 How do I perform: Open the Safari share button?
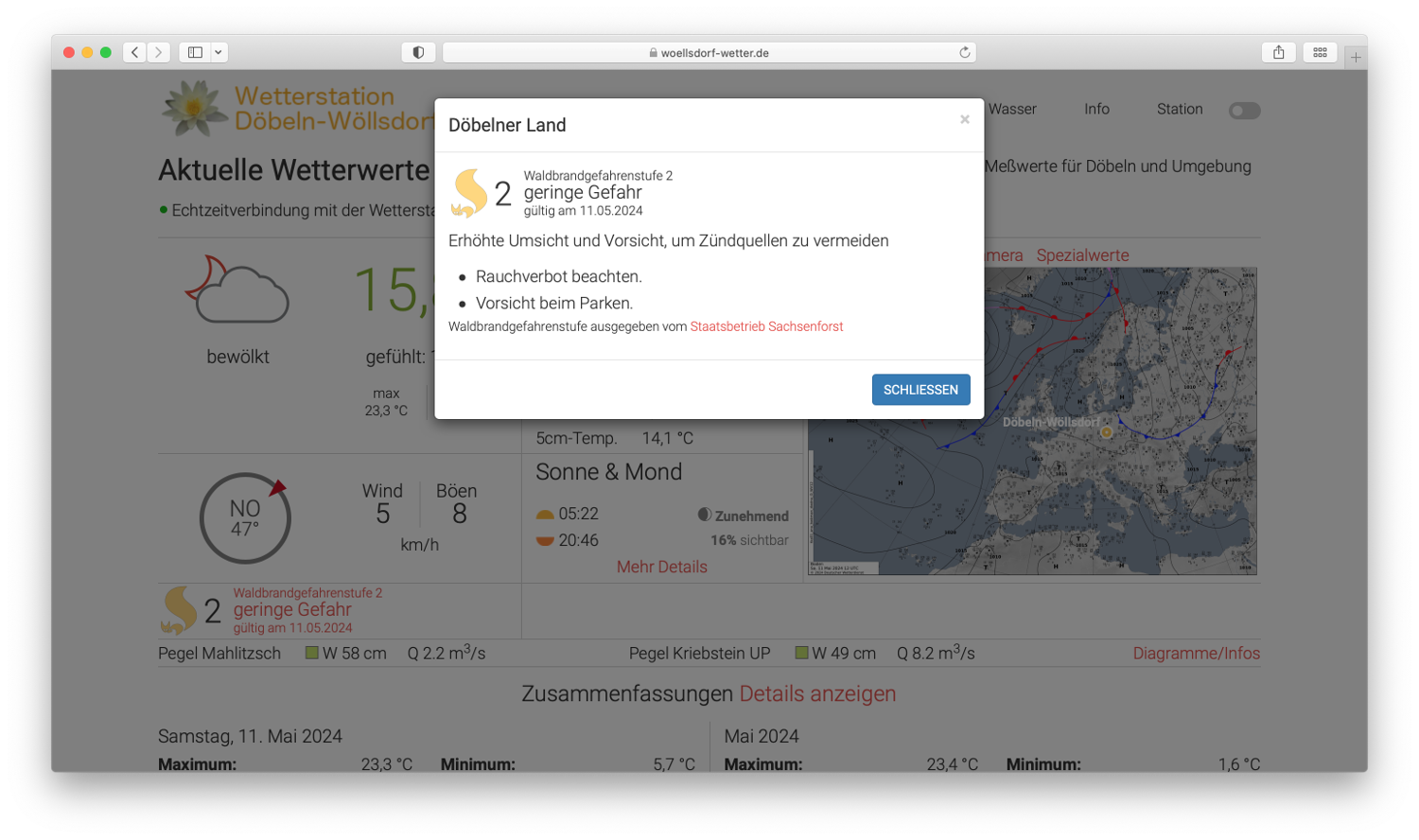coord(1279,53)
